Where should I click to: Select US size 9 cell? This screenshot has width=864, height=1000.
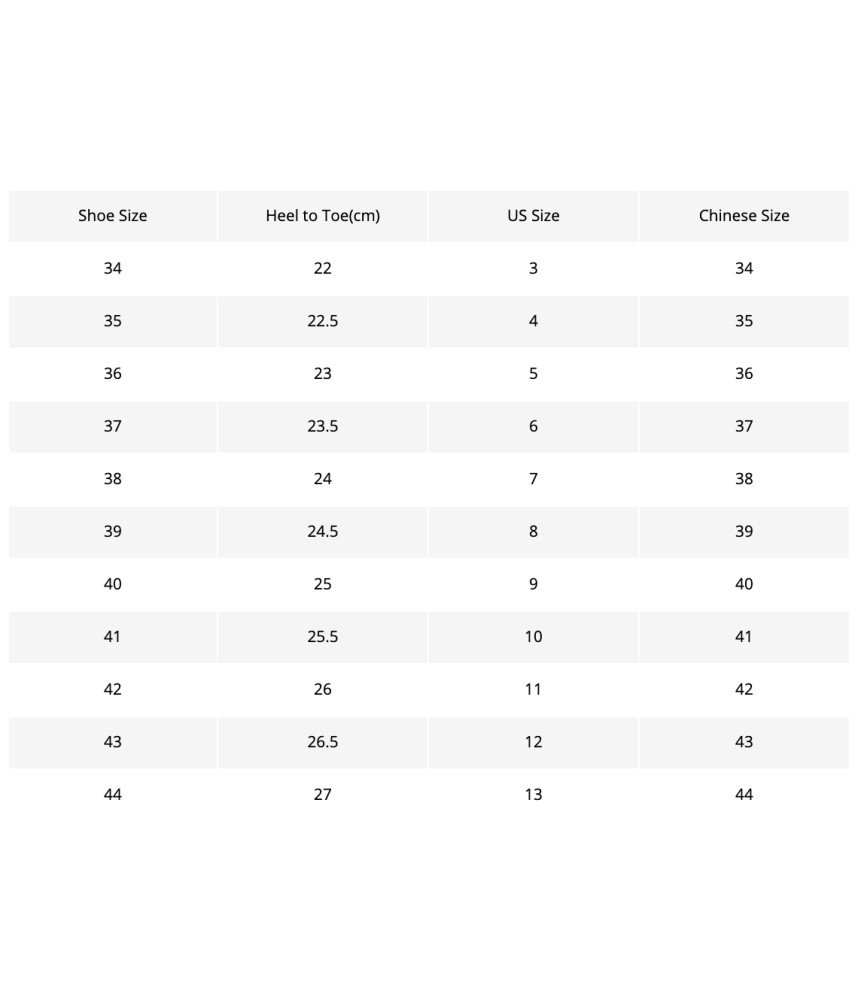[x=533, y=584]
